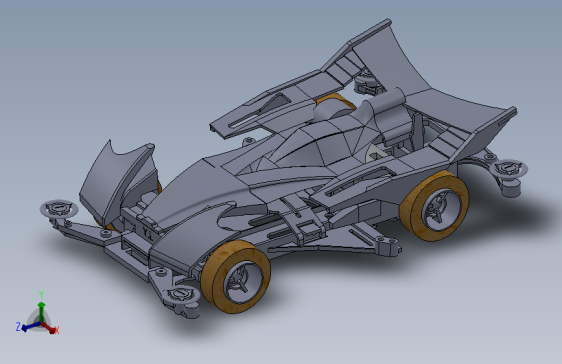The height and width of the screenshot is (364, 562).
Task: Select the front orange wheel nearest the triad
Action: [235, 277]
